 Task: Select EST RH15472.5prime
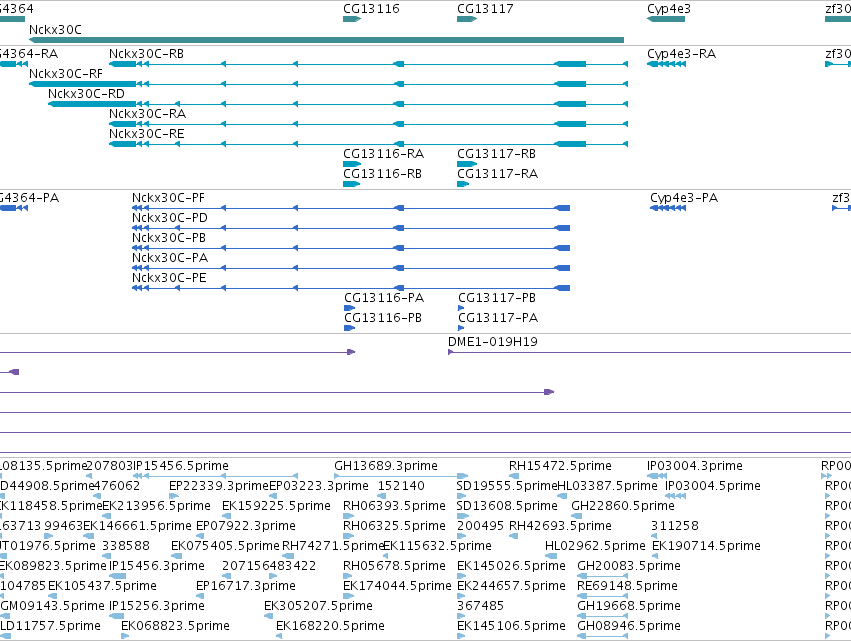[x=560, y=466]
